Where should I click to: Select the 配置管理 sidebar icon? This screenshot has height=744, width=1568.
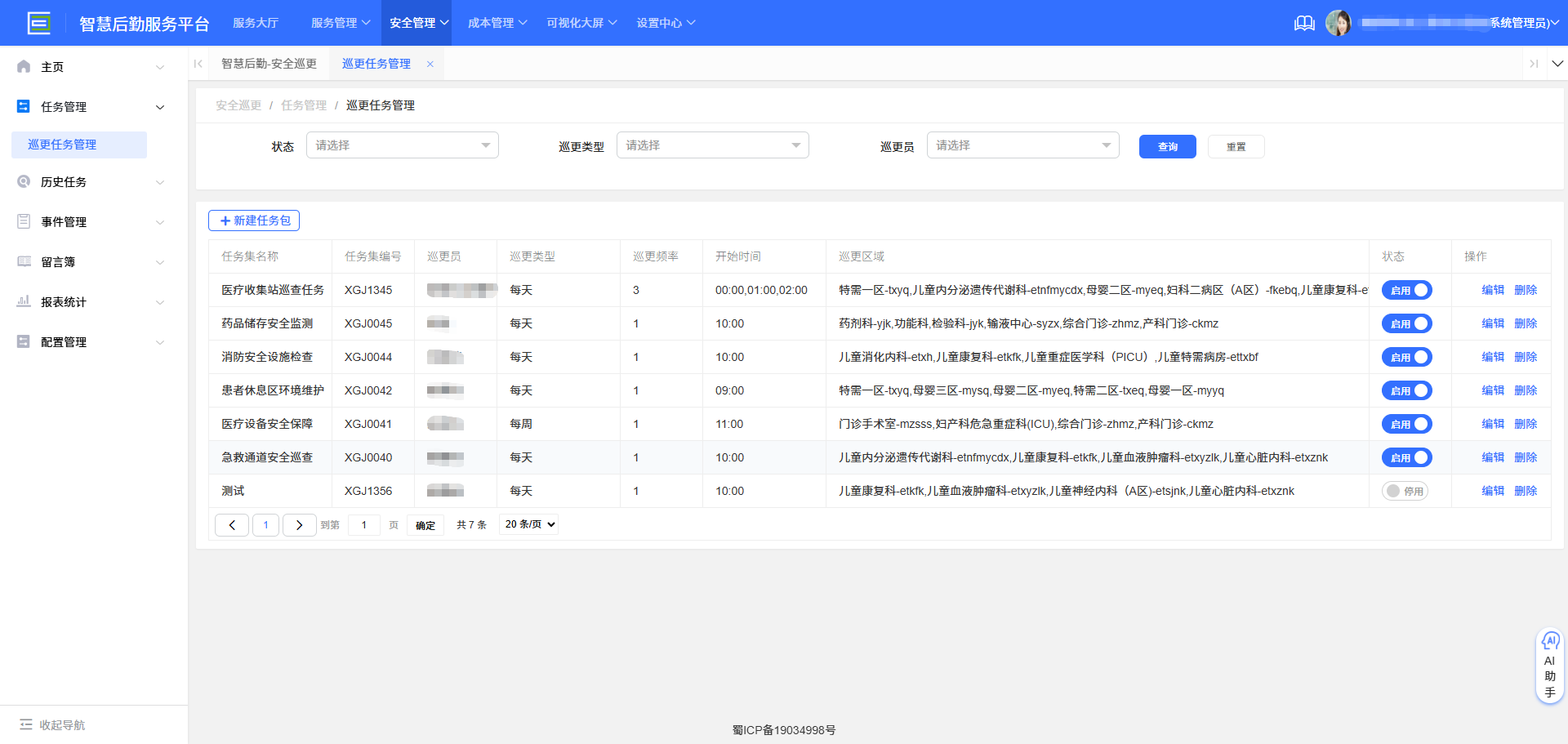click(x=23, y=341)
